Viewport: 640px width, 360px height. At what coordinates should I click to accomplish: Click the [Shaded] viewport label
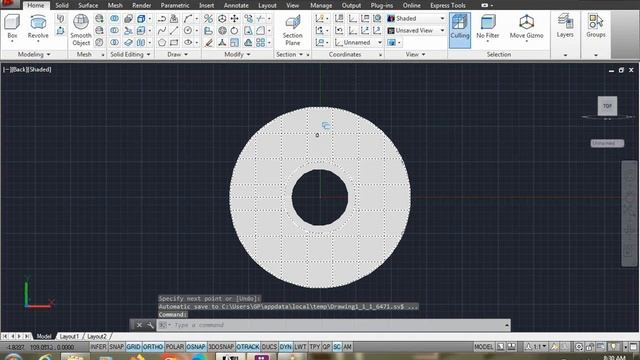click(x=40, y=70)
